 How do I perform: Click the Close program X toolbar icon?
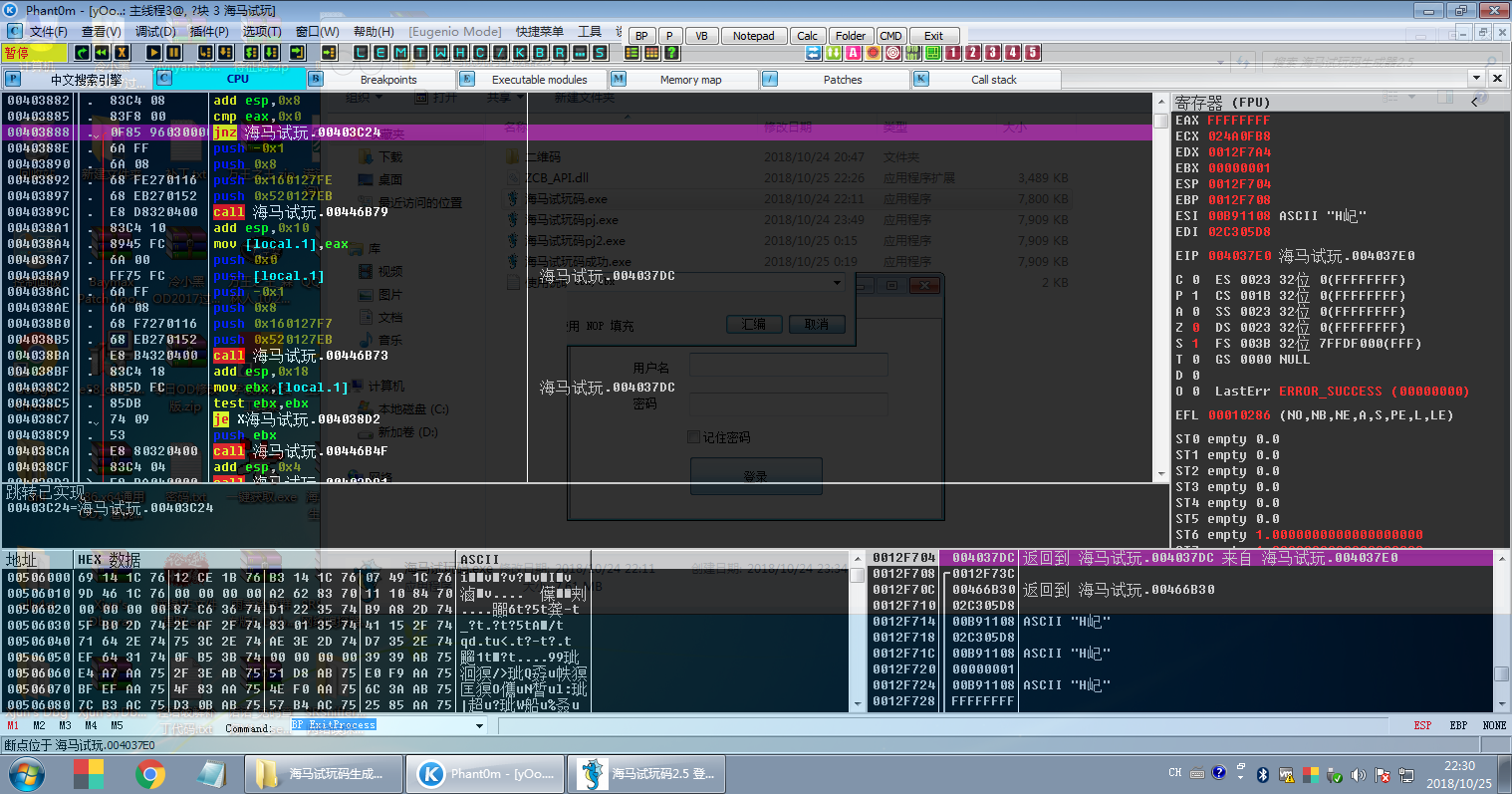[122, 52]
